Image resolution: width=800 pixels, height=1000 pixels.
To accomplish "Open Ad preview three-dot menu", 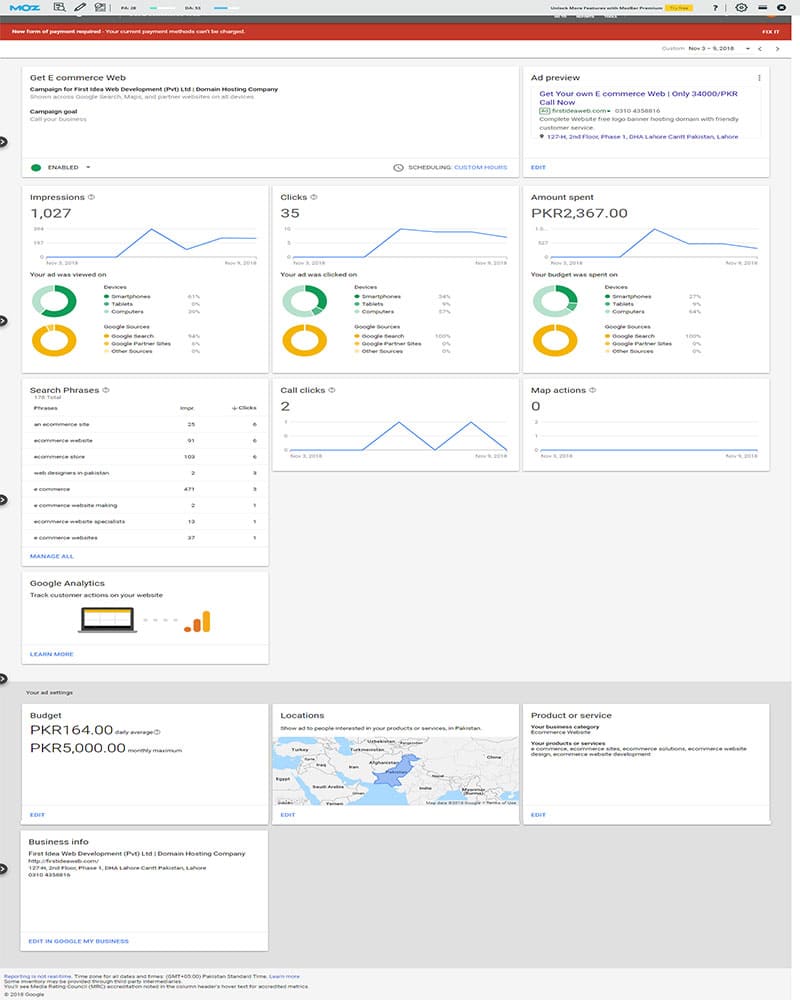I will pos(759,78).
